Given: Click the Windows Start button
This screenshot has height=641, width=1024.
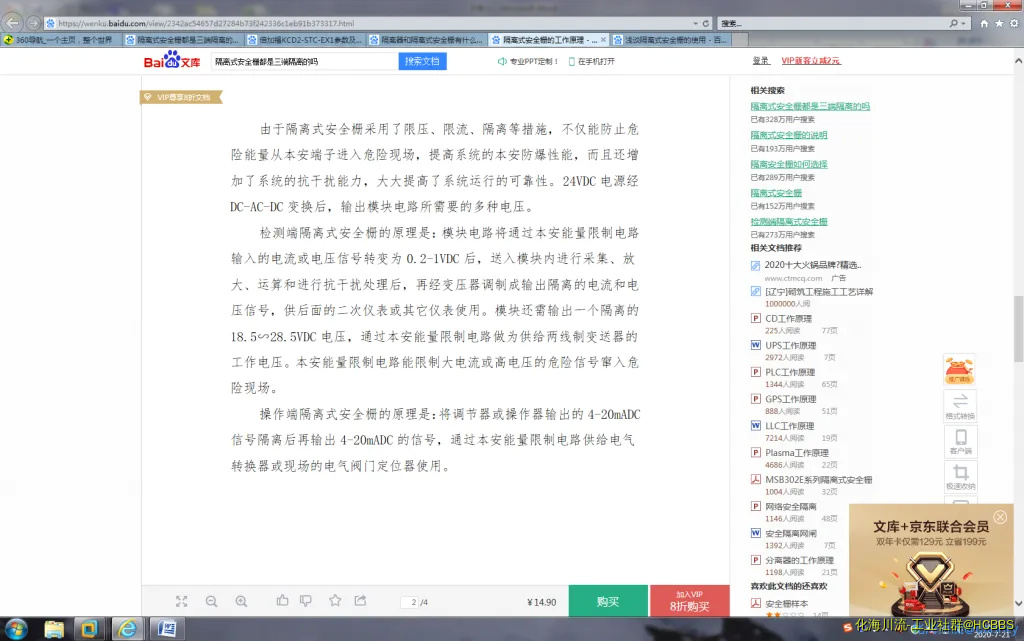Looking at the screenshot, I should pos(16,629).
